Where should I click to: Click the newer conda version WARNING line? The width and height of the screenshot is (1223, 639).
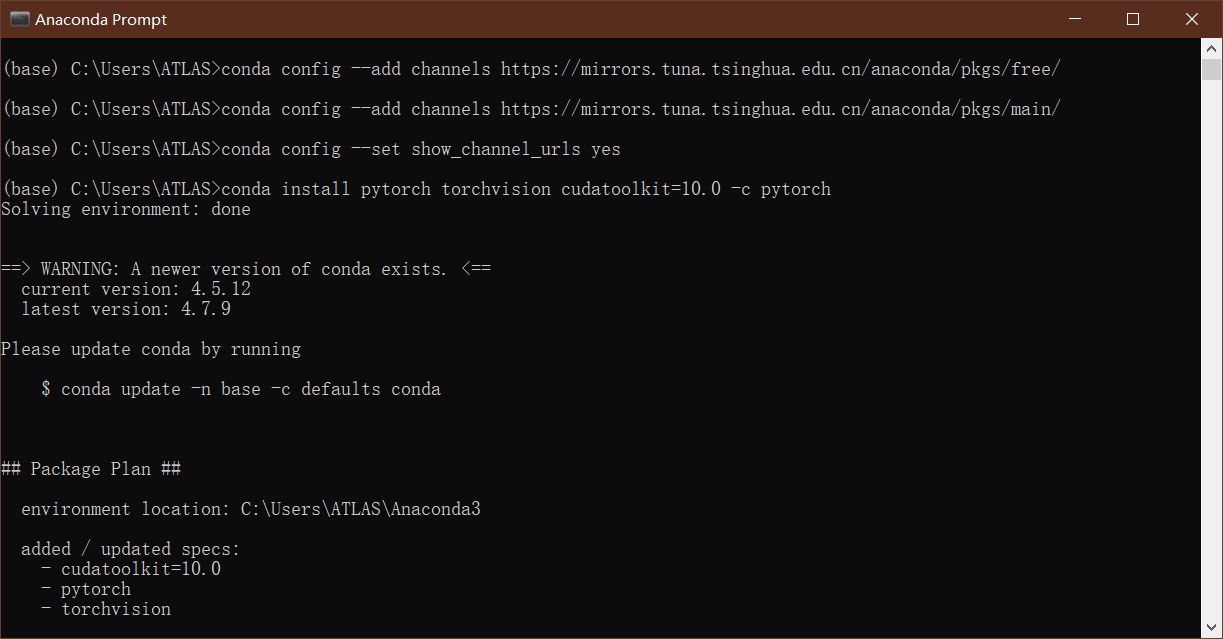245,269
